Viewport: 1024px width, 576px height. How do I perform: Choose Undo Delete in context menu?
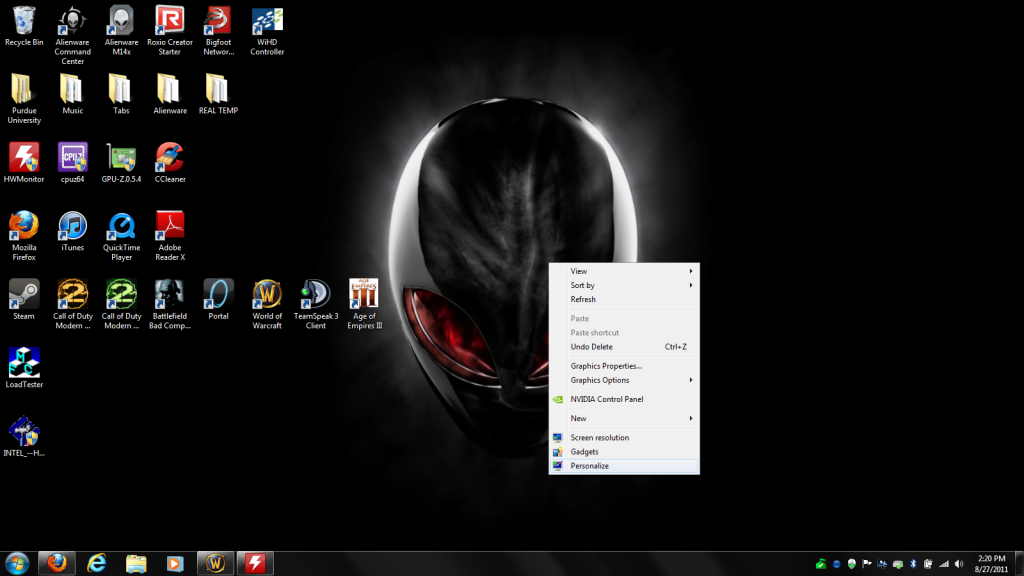pyautogui.click(x=624, y=347)
